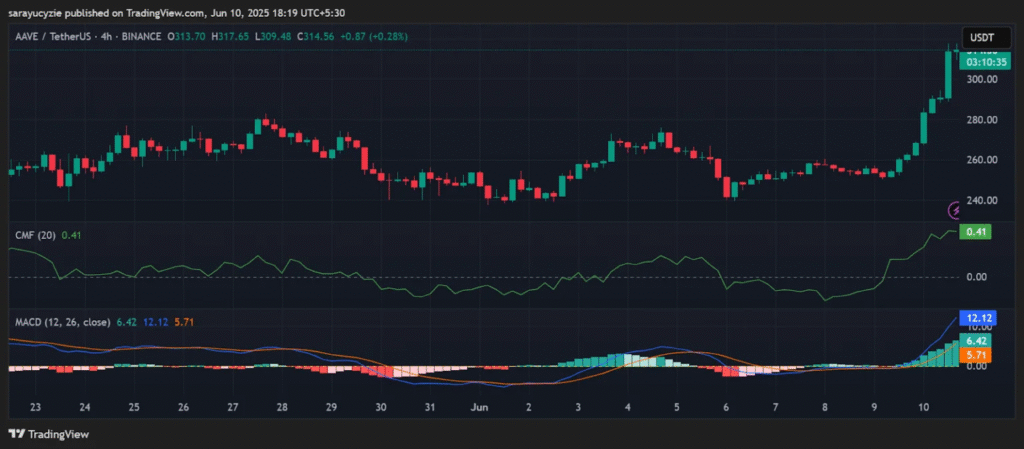Click the blue MACD 12.12 value tag

[x=974, y=318]
